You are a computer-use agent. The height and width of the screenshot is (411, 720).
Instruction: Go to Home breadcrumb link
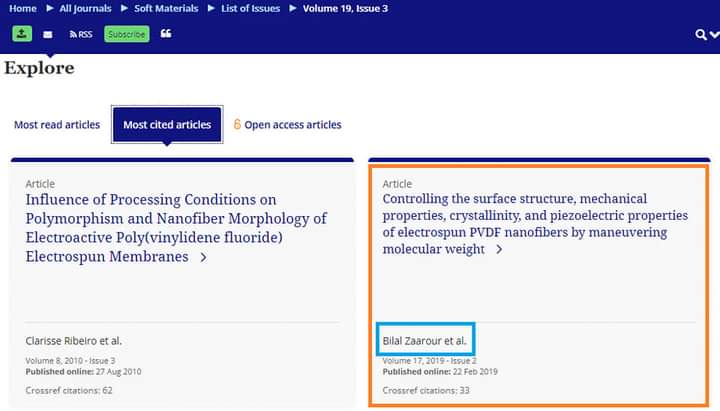tap(22, 8)
